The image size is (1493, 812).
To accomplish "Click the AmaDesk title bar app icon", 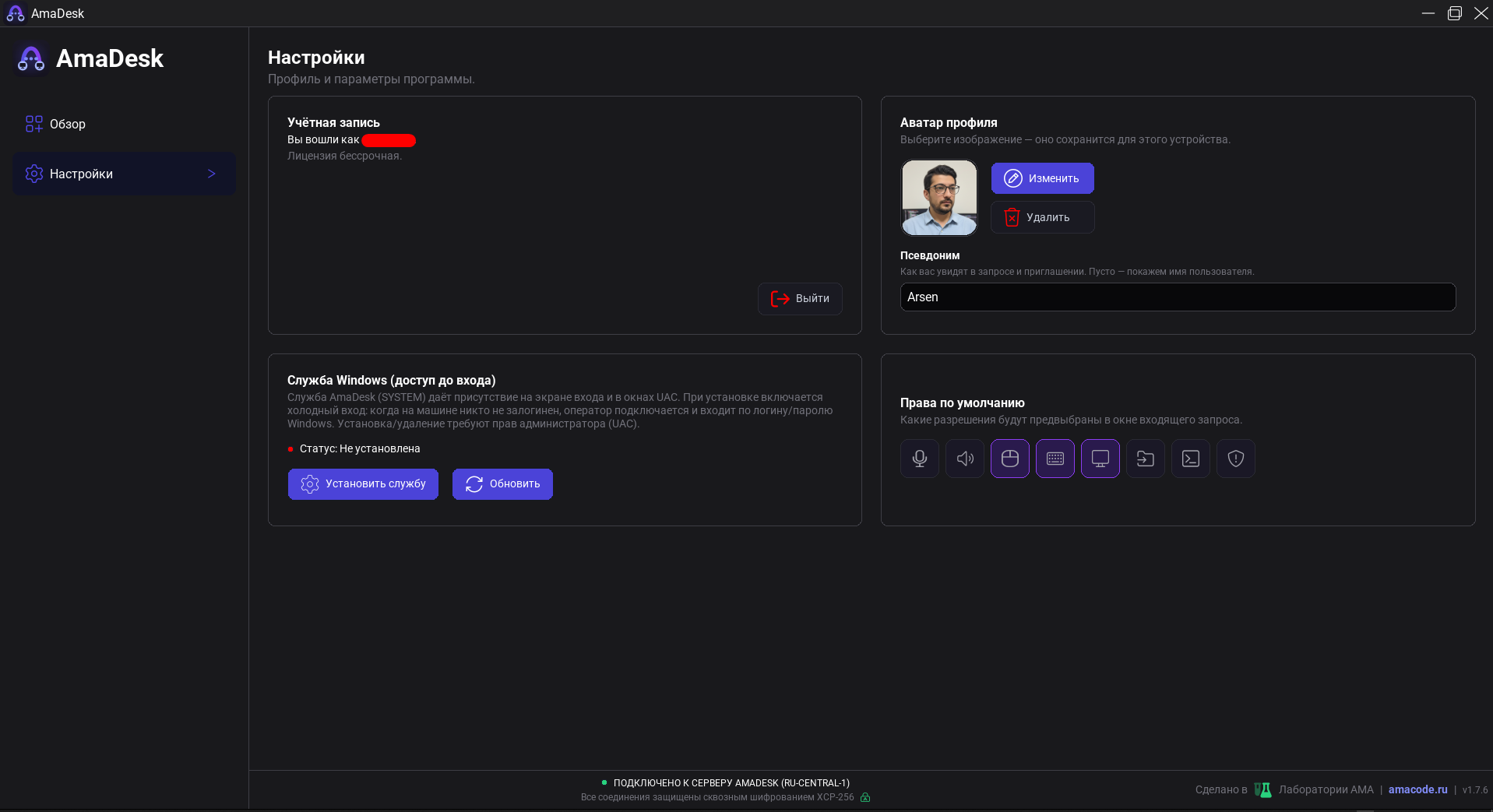I will pyautogui.click(x=16, y=13).
